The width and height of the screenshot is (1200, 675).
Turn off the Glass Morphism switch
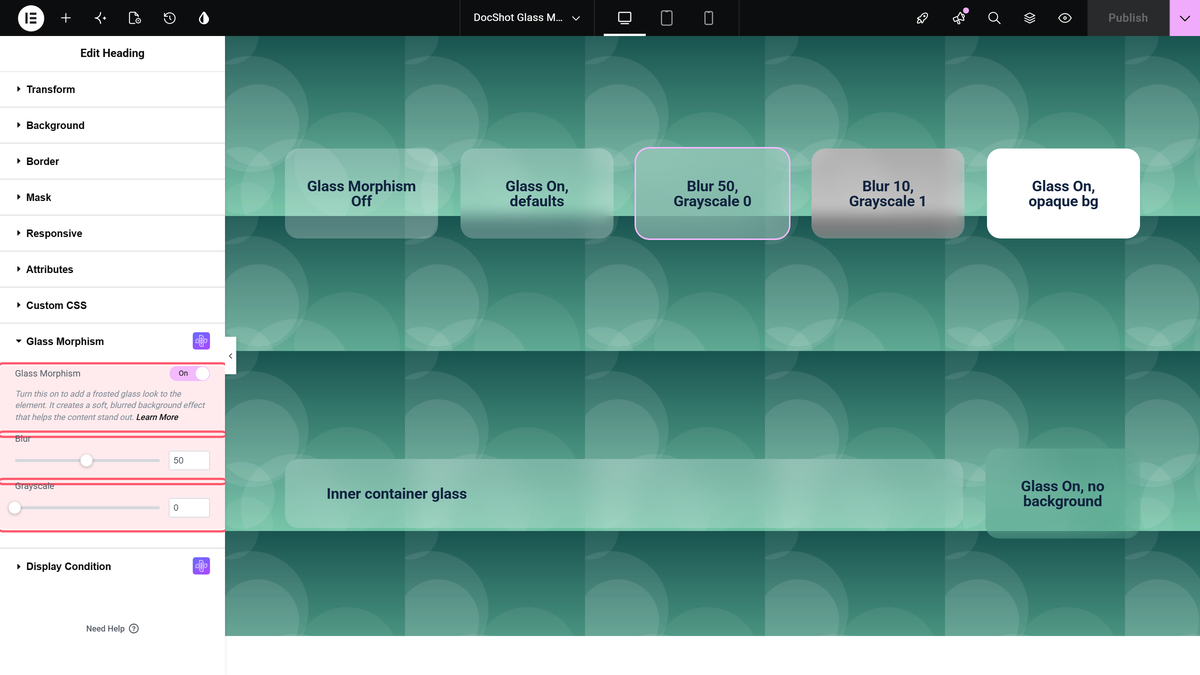pos(190,373)
